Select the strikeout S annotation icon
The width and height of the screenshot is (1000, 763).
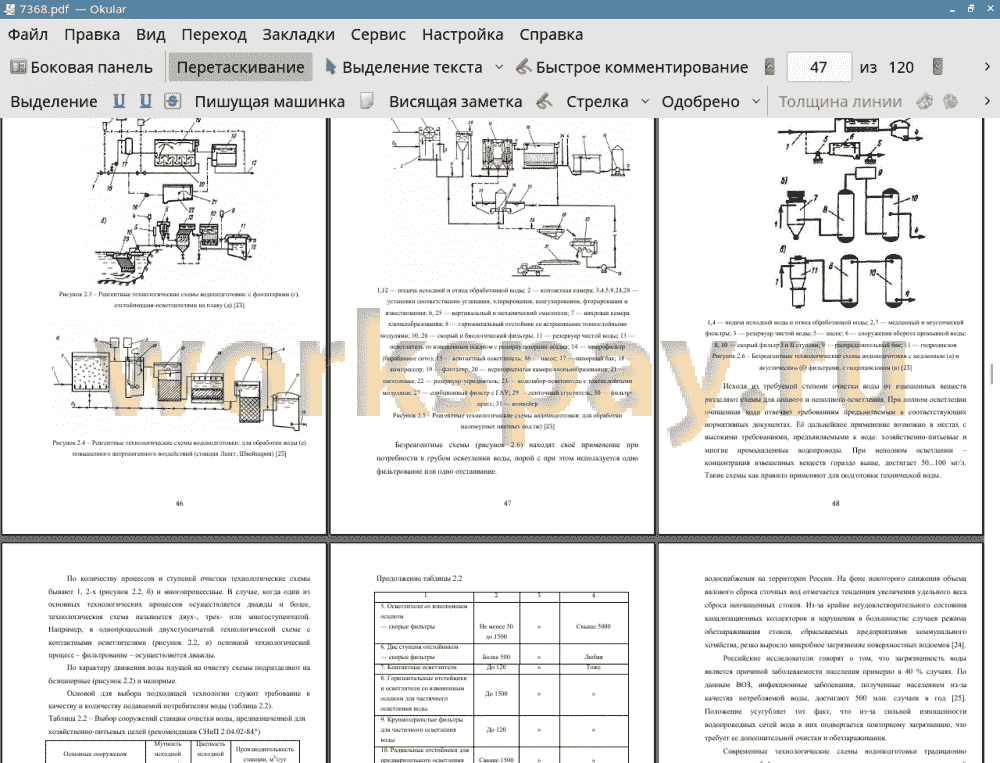[172, 101]
